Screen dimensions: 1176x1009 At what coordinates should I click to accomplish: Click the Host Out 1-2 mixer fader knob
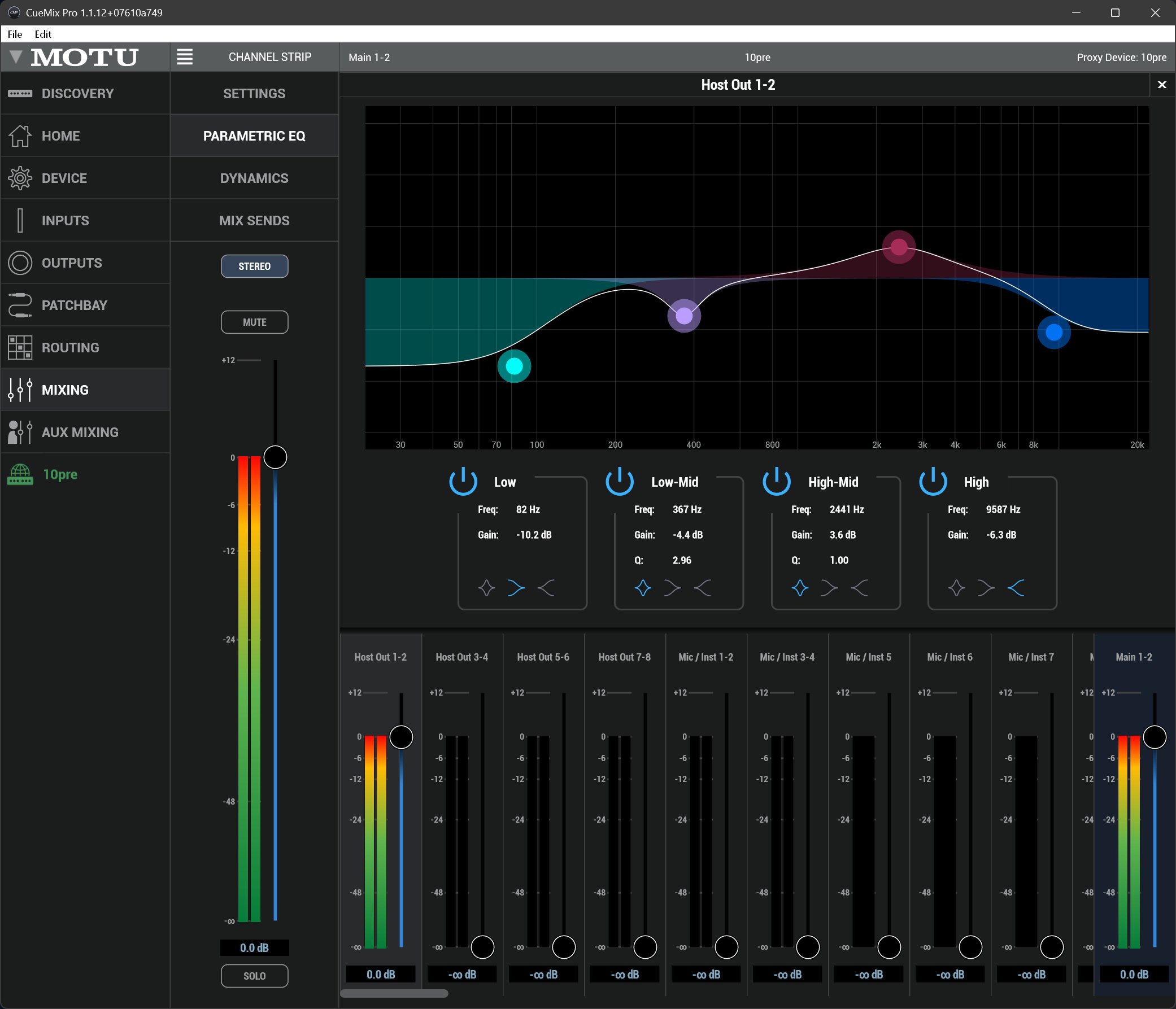click(401, 737)
